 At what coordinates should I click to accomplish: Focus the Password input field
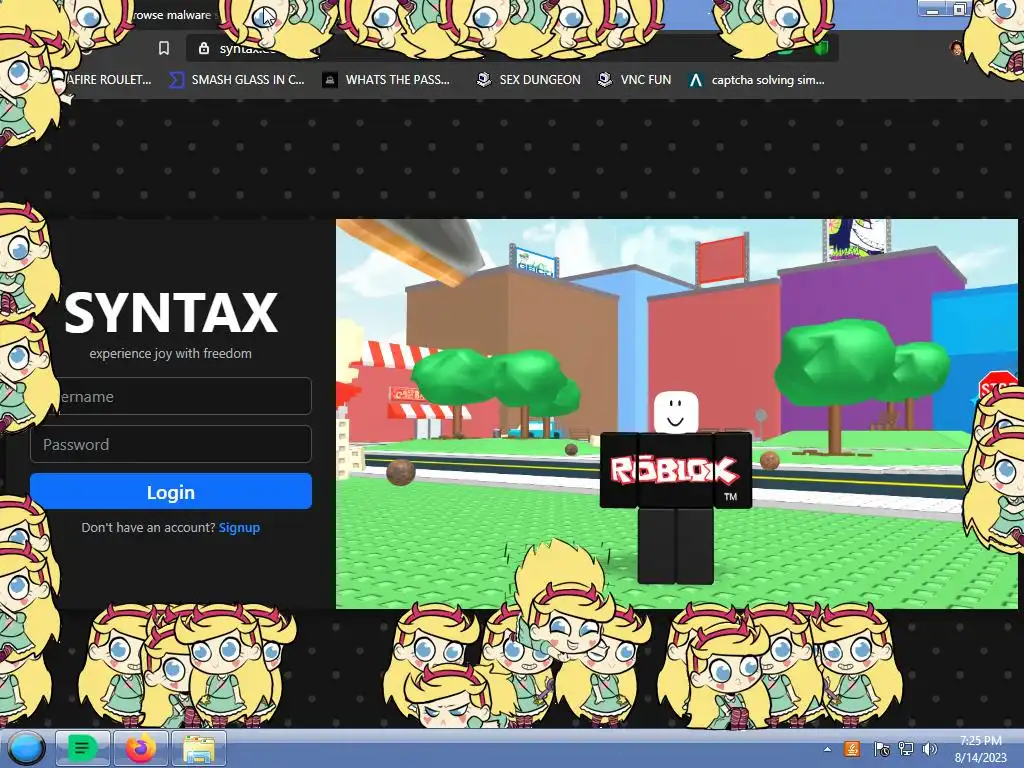(170, 444)
